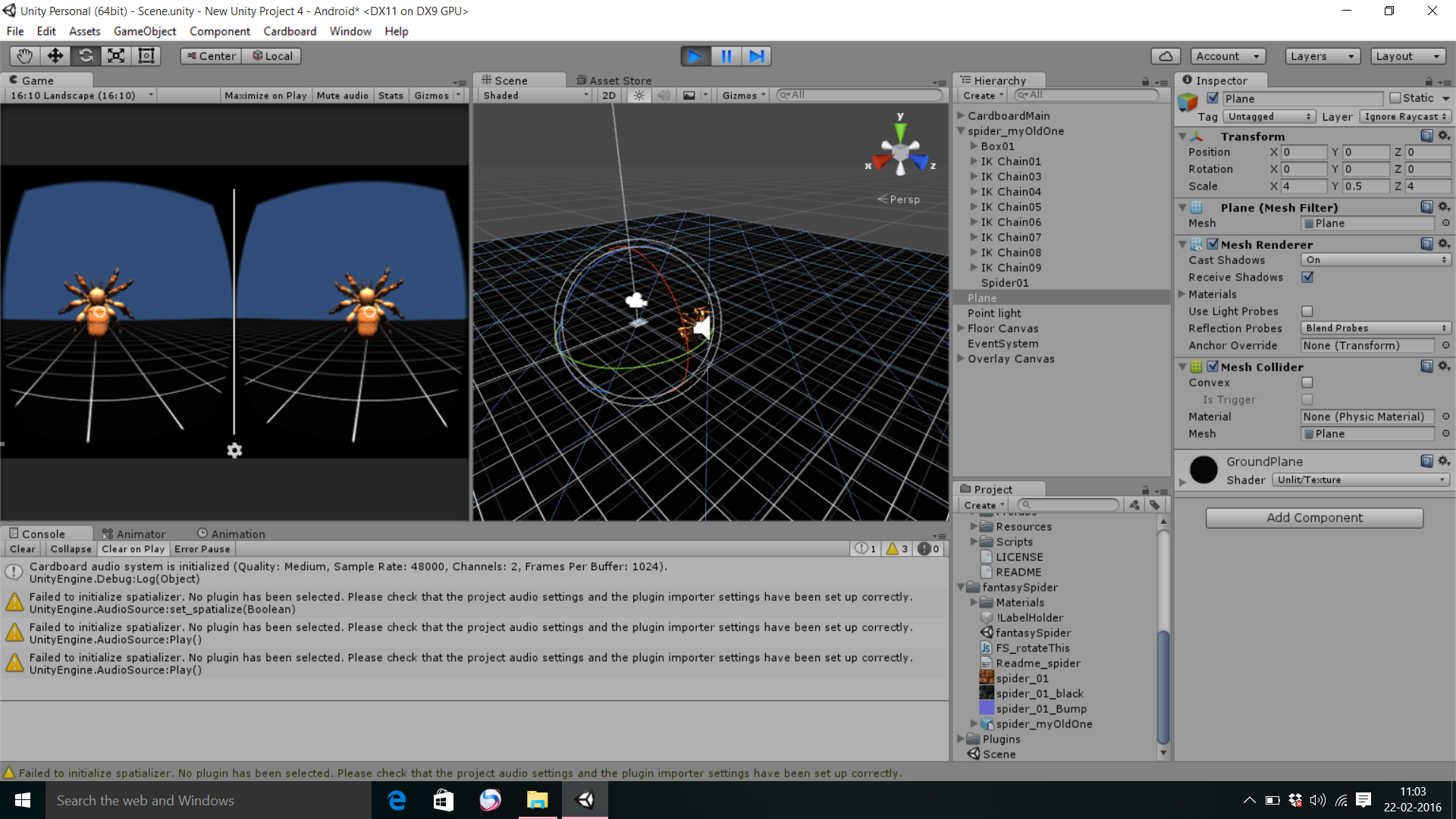The width and height of the screenshot is (1456, 819).
Task: Select the Rect transform tool
Action: [146, 56]
